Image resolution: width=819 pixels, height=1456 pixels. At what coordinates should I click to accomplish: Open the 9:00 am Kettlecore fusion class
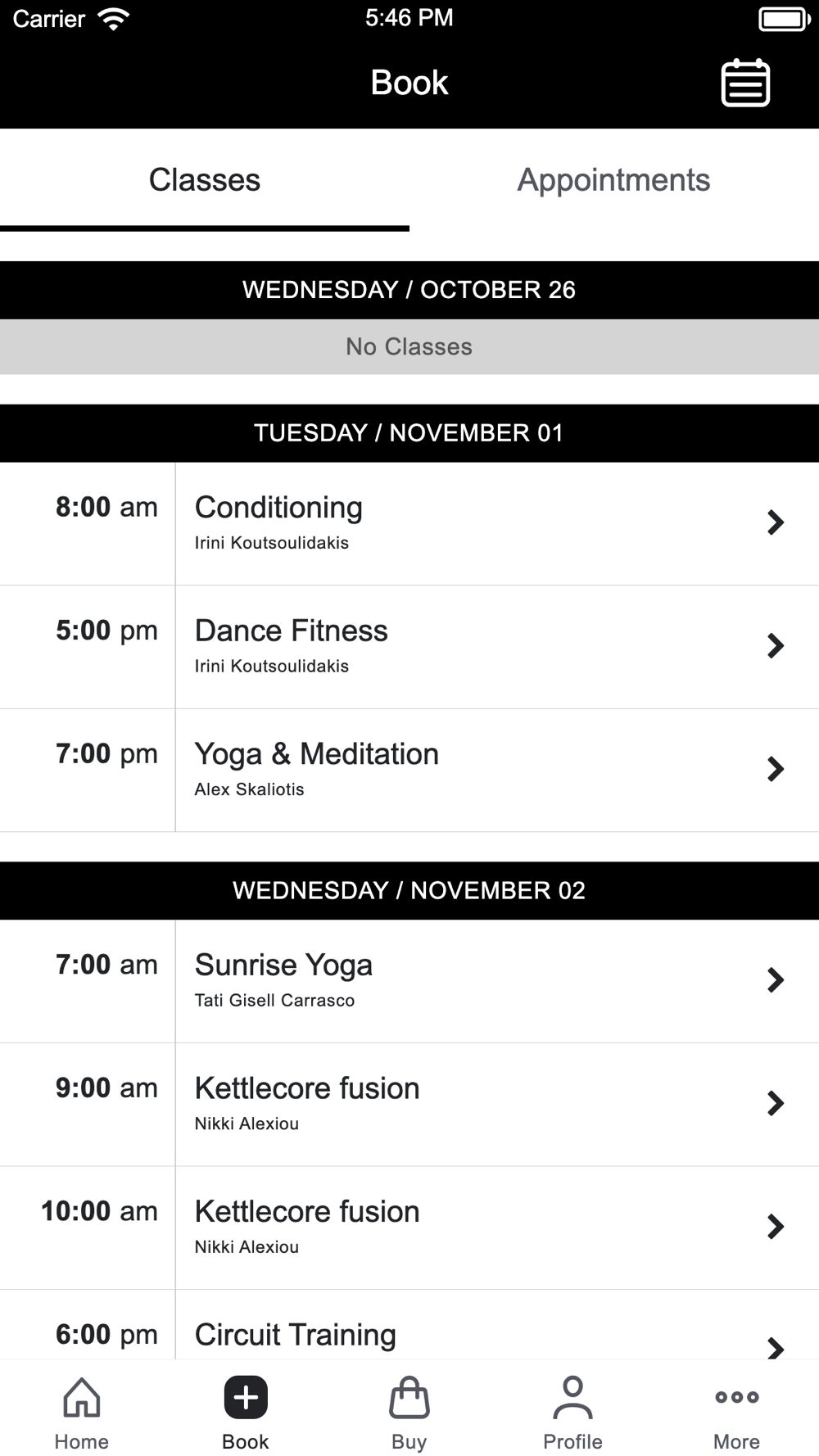pos(409,1104)
